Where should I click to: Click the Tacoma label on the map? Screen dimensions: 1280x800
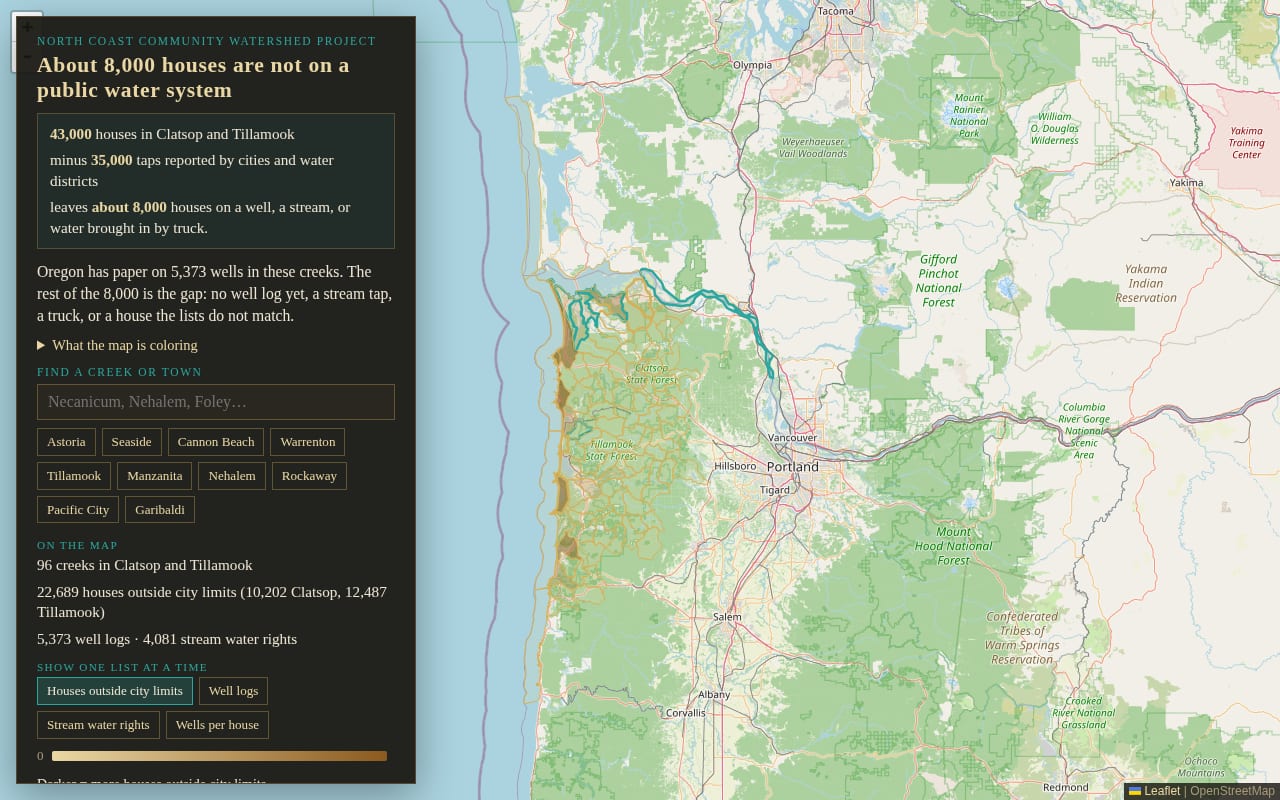click(x=836, y=11)
